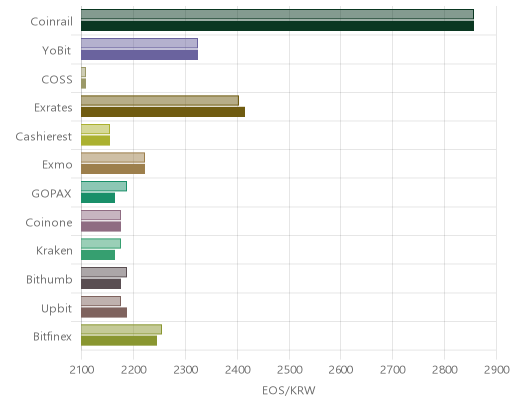The height and width of the screenshot is (408, 512).
Task: Select the light teal GOPAX bar
Action: 104,186
